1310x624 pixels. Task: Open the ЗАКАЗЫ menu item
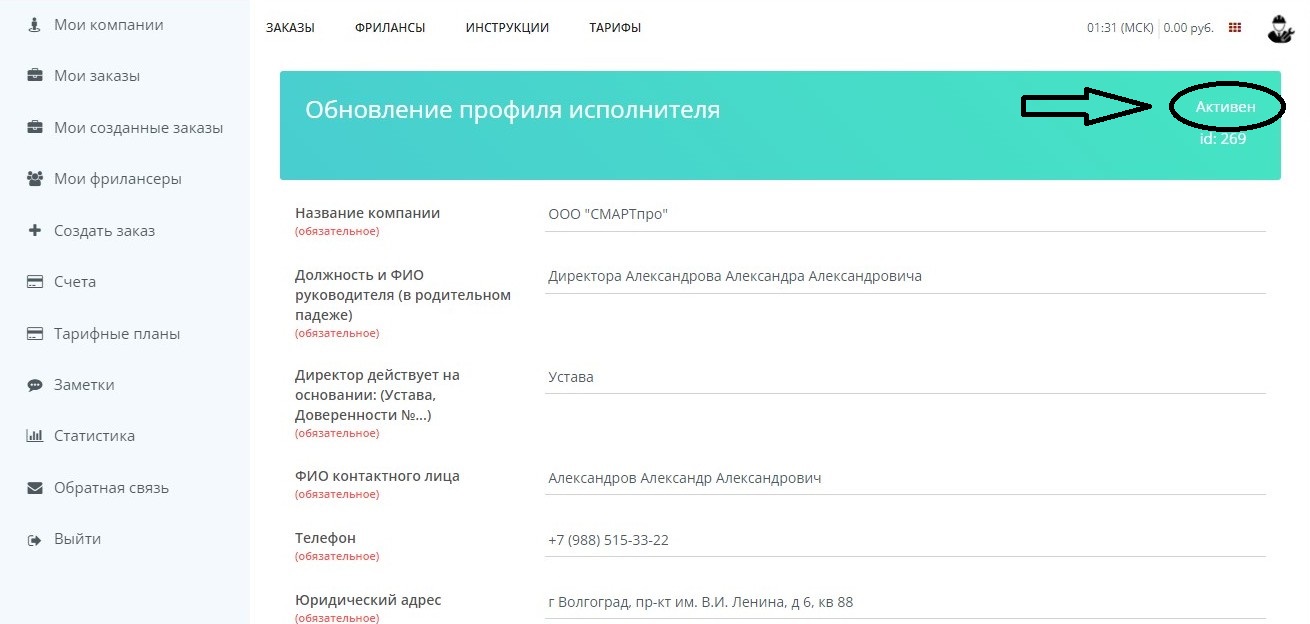(x=290, y=28)
